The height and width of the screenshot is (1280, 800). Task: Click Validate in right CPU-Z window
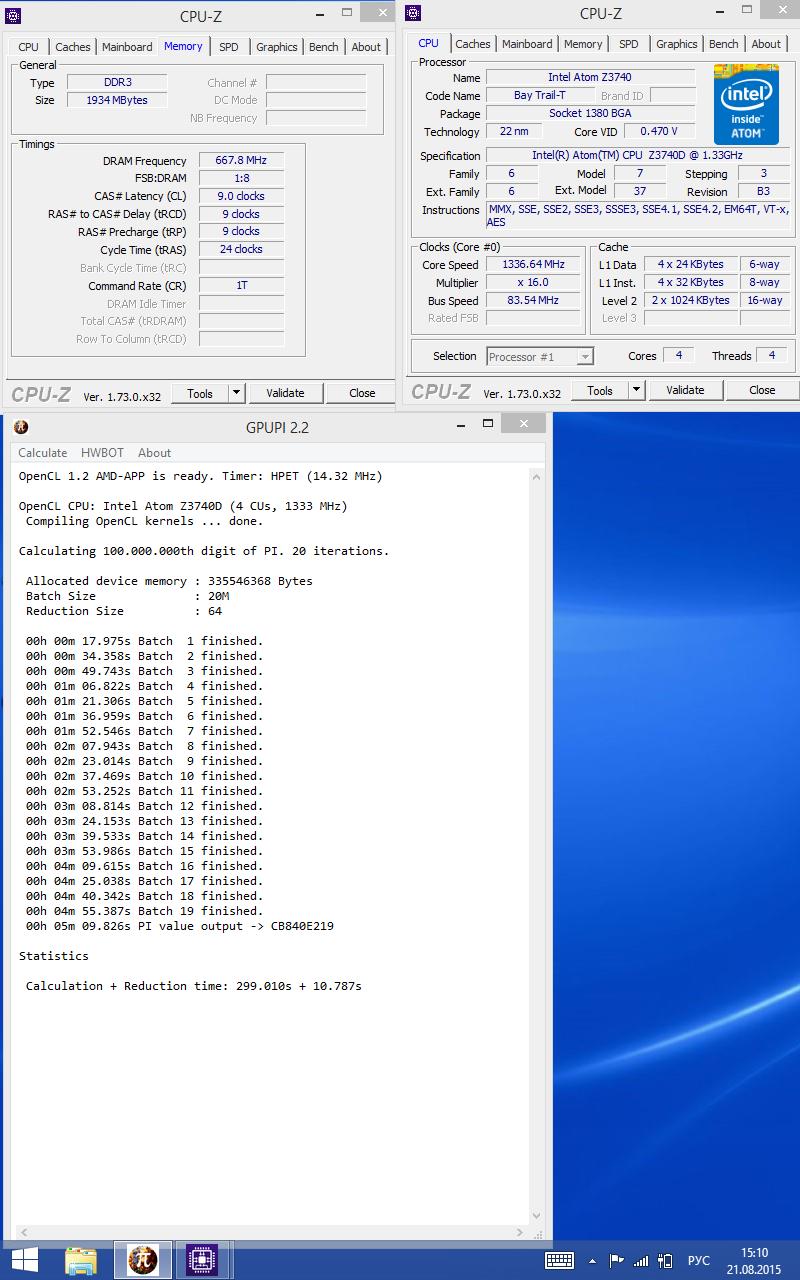coord(685,390)
